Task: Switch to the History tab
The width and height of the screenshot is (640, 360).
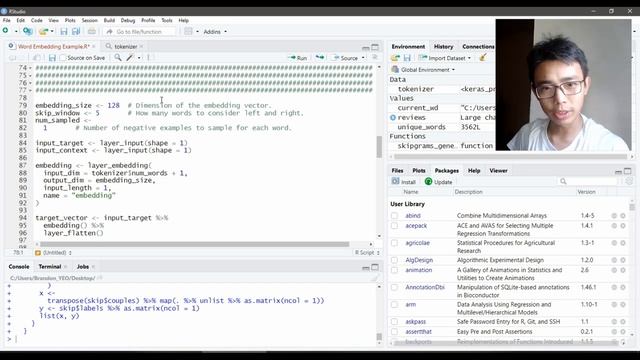Action: (443, 47)
